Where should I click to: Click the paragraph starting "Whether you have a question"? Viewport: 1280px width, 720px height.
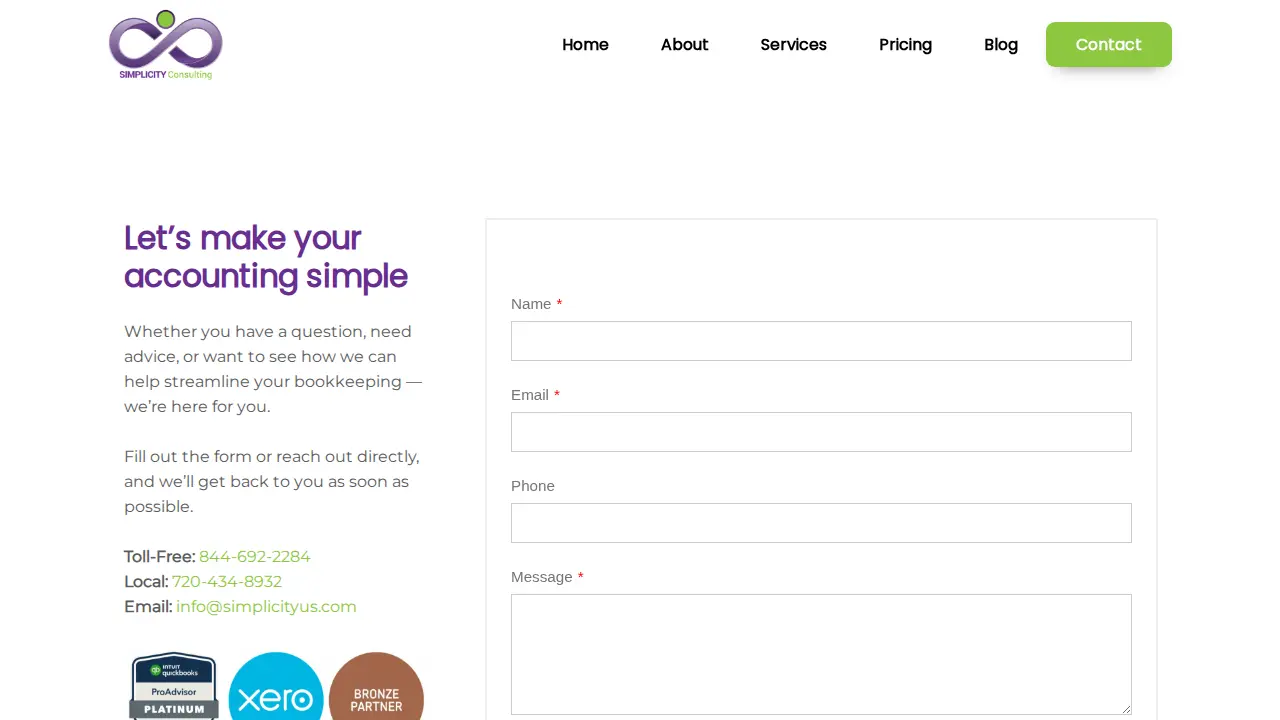(273, 369)
